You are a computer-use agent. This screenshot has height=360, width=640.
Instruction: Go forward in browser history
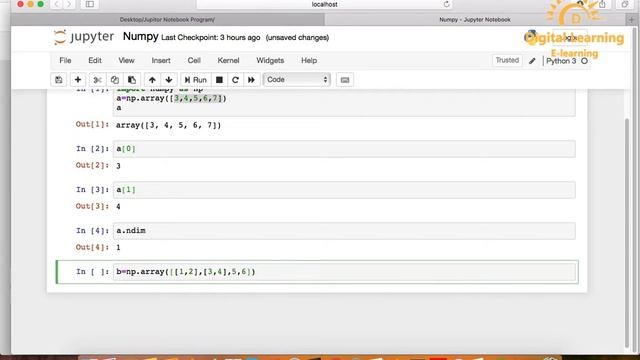pyautogui.click(x=69, y=4)
